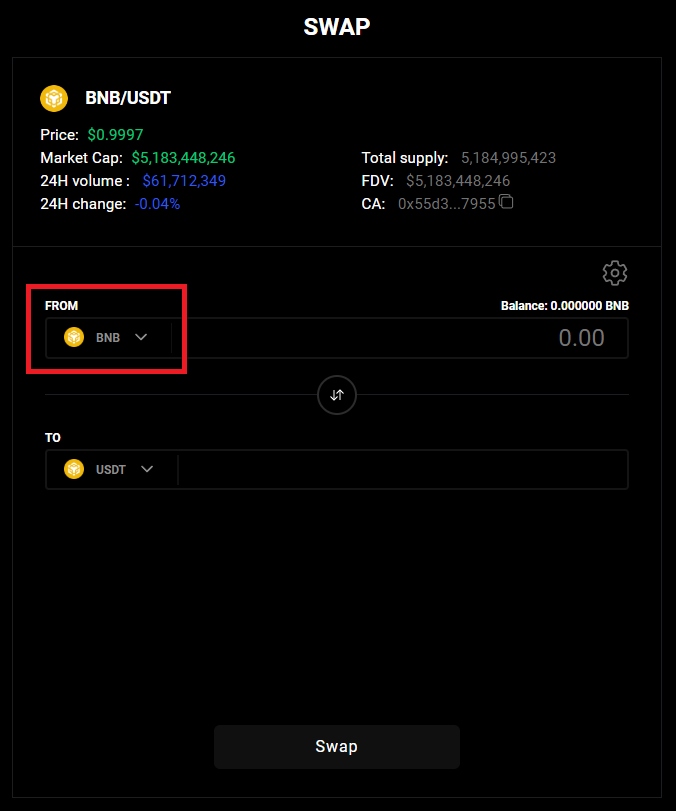Click the BNB/USDT pair coin logo

pyautogui.click(x=53, y=98)
